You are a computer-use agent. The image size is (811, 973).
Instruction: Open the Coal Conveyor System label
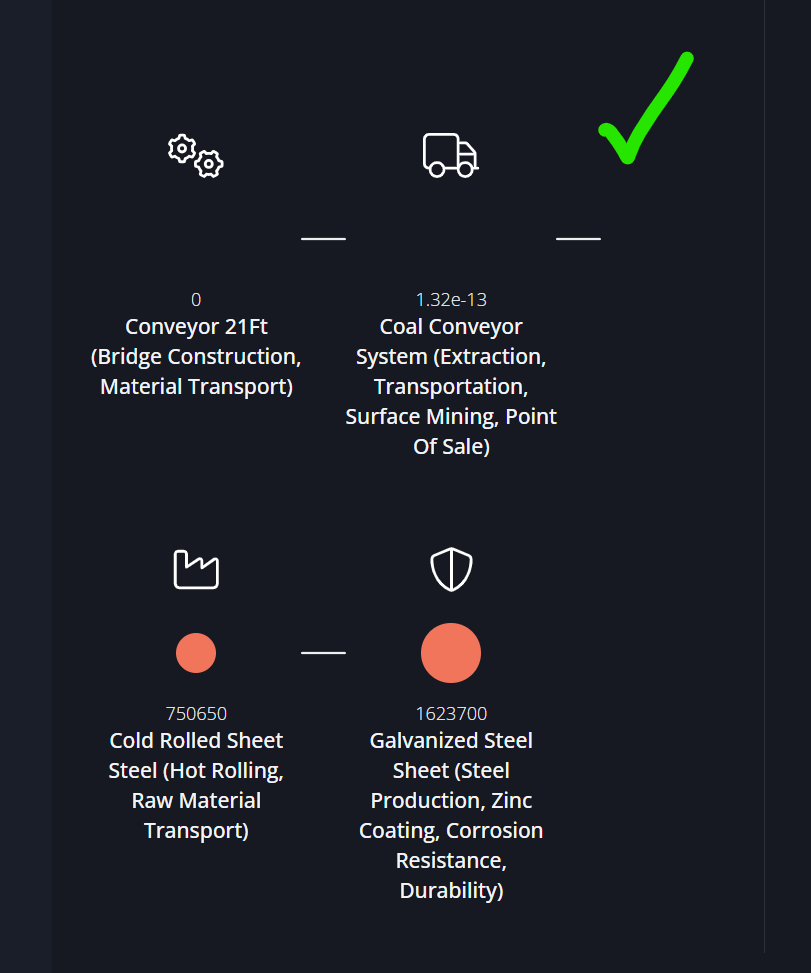pyautogui.click(x=451, y=387)
